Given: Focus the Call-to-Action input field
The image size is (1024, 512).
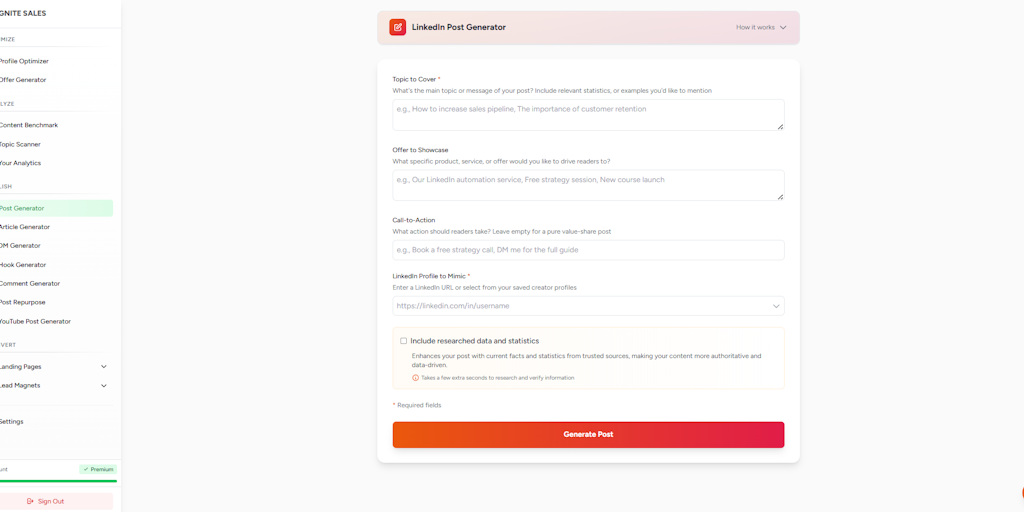Looking at the screenshot, I should click(x=588, y=249).
